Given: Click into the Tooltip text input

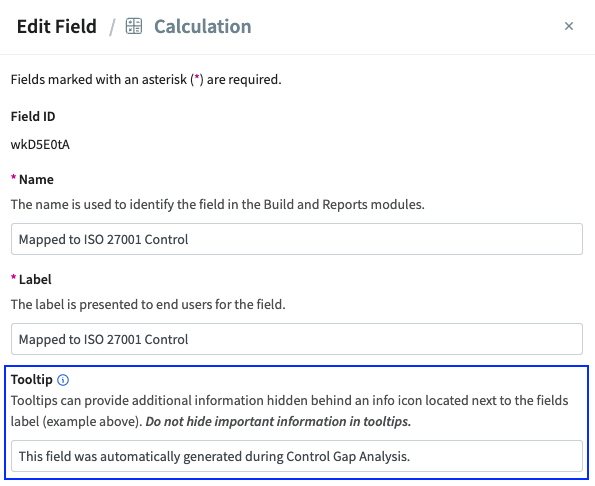Looking at the screenshot, I should point(297,456).
